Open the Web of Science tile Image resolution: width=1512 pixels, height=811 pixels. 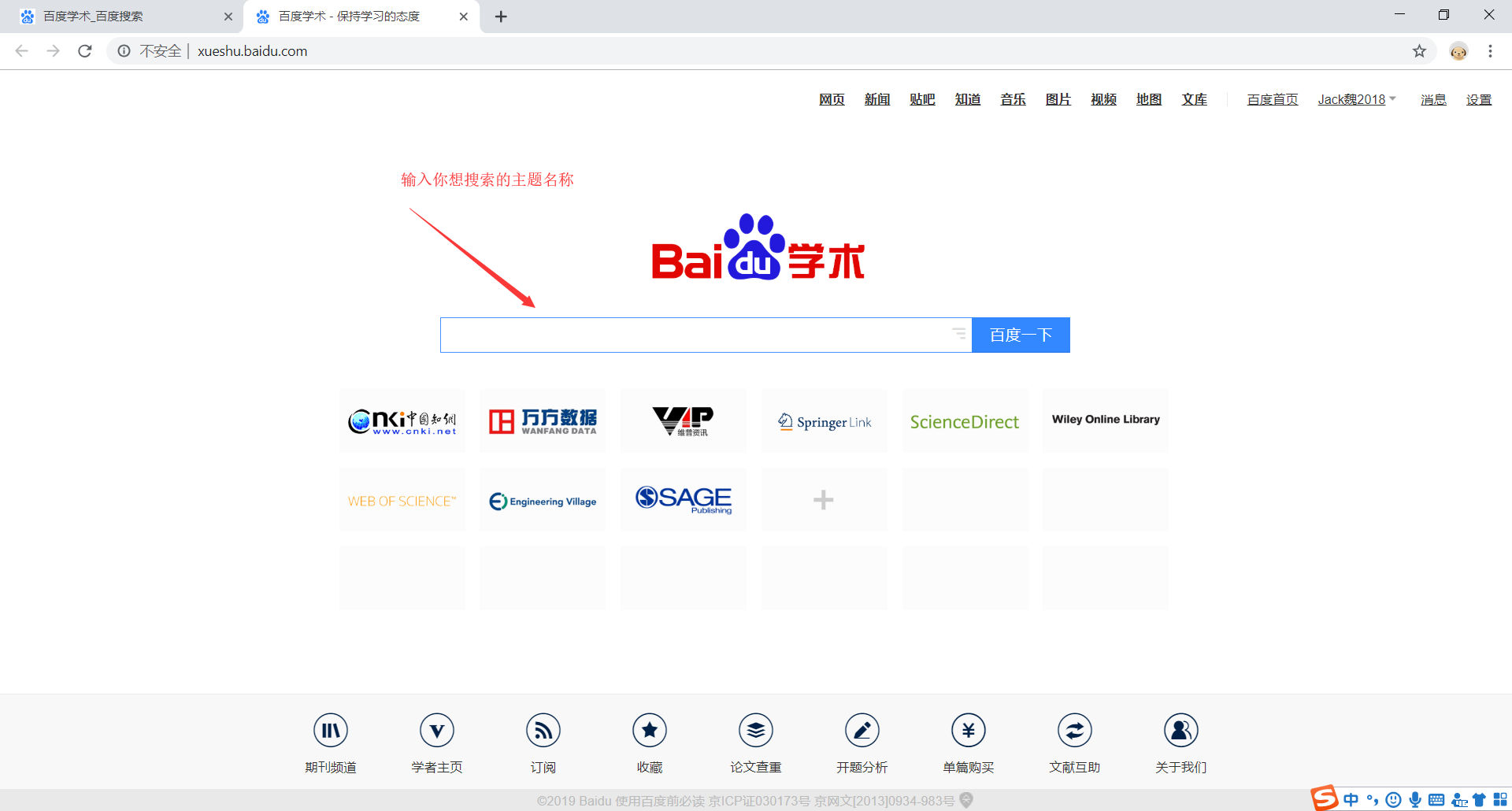(402, 500)
